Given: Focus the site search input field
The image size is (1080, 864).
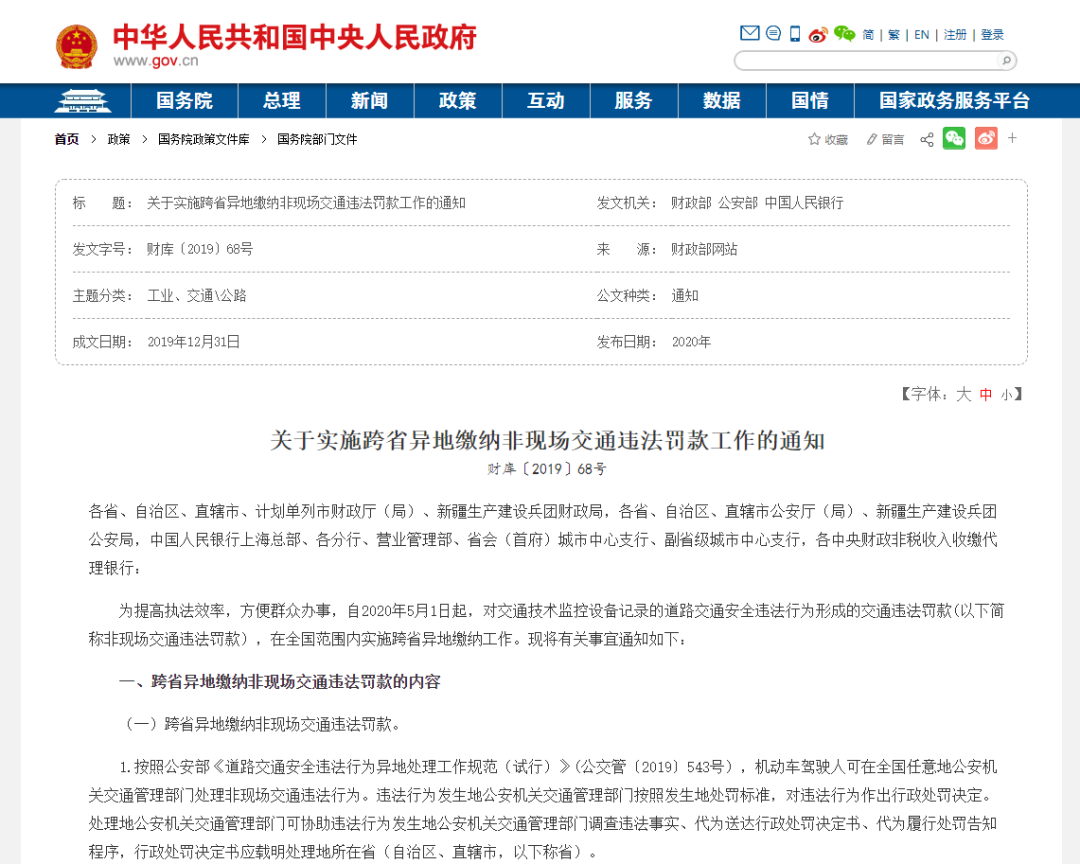Looking at the screenshot, I should tap(868, 61).
